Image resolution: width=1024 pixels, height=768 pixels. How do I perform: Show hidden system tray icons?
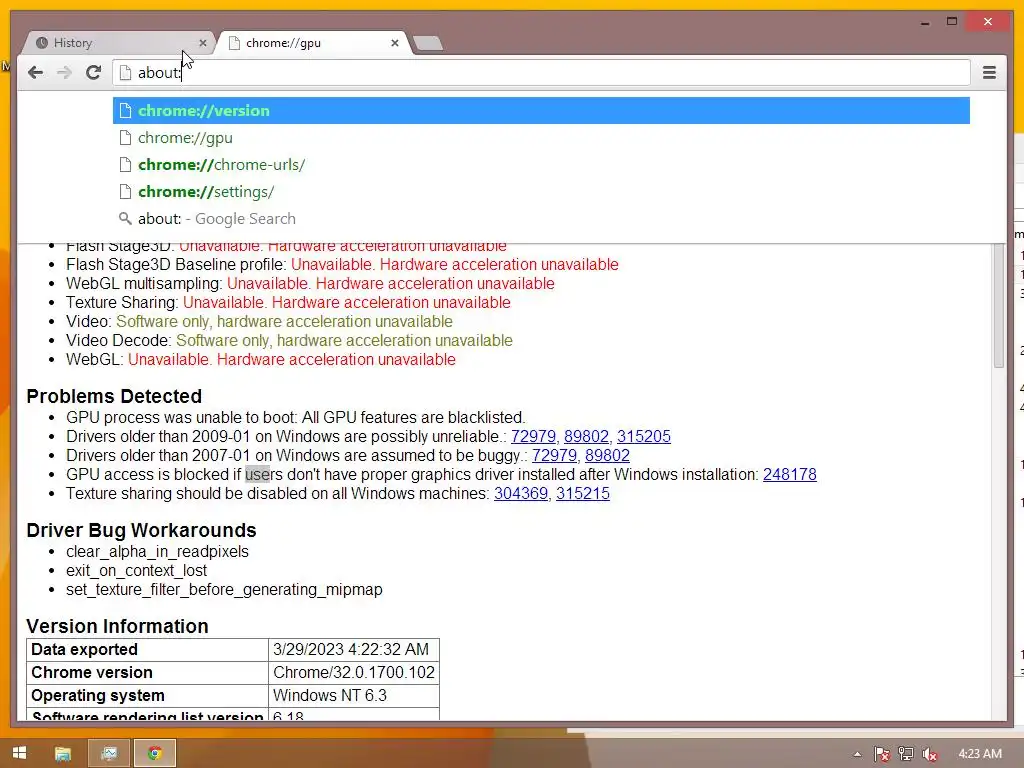[857, 754]
